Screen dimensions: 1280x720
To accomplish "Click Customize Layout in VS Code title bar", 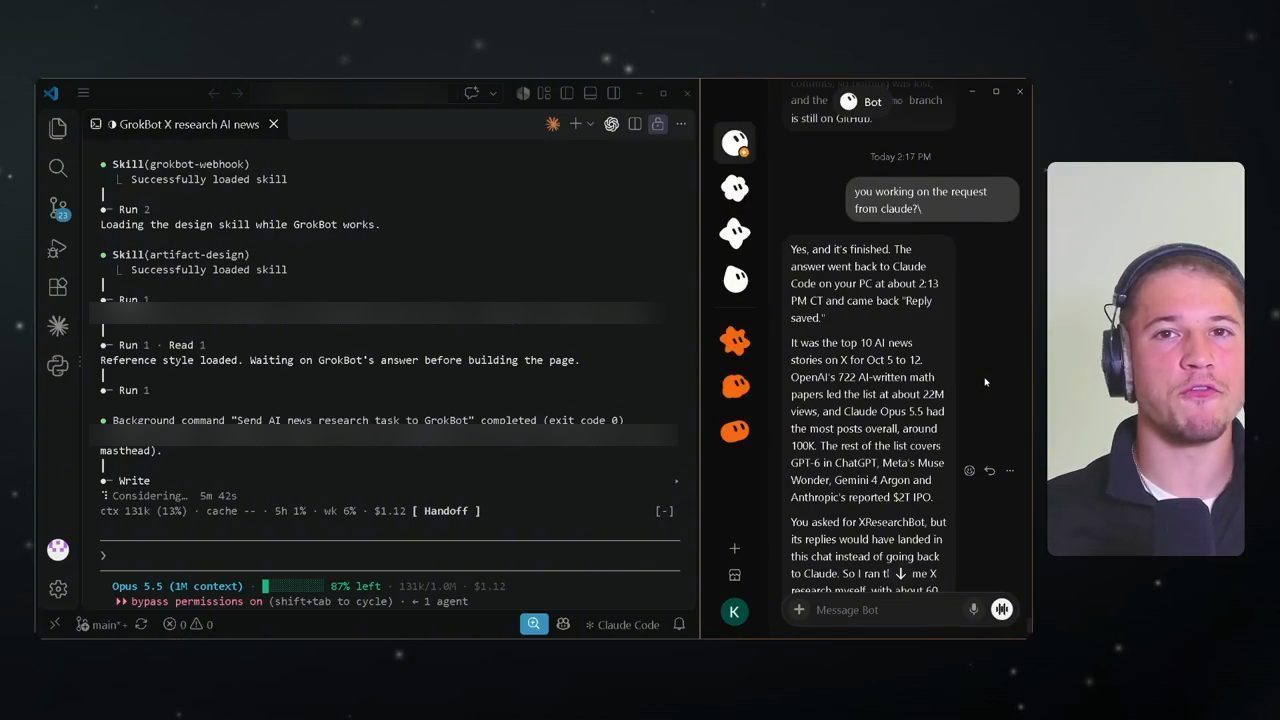I will [x=544, y=93].
